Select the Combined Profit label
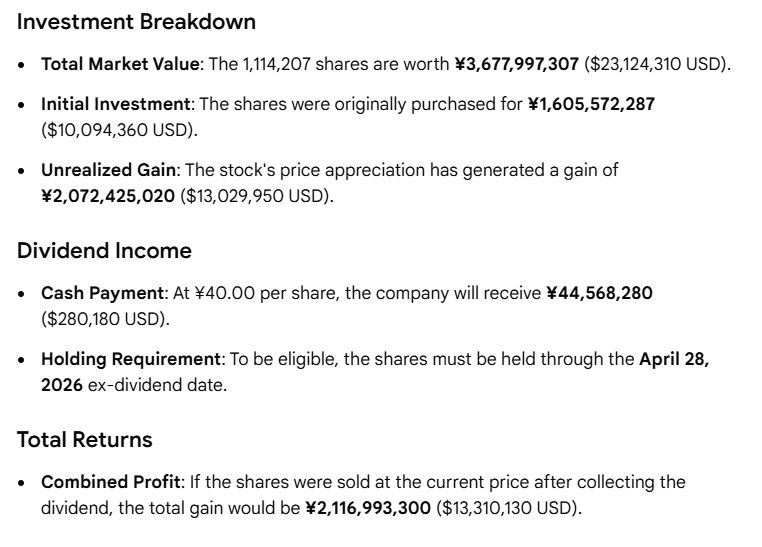The image size is (762, 547). [111, 482]
